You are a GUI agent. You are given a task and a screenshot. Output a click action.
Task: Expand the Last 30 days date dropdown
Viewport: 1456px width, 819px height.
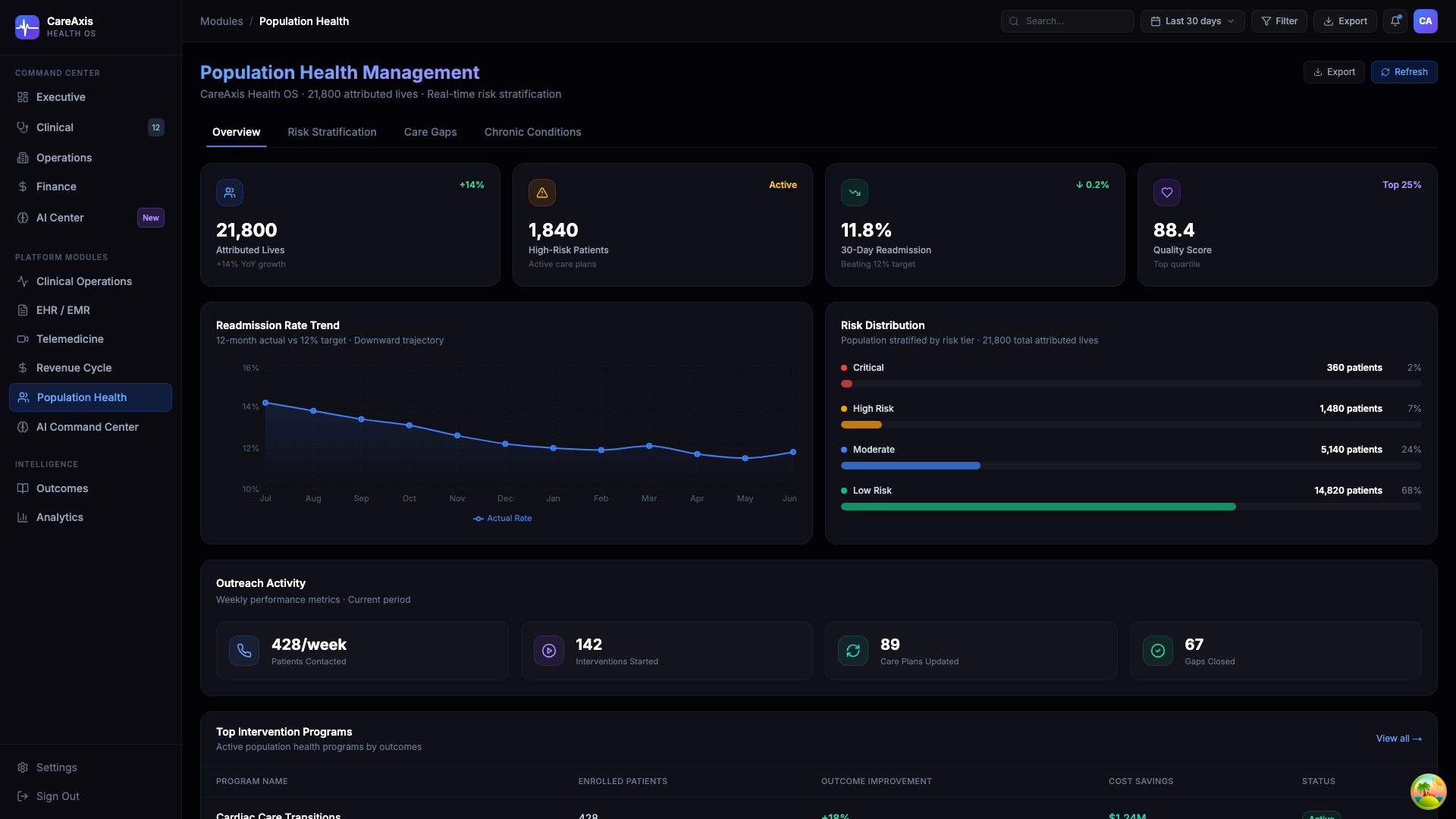pyautogui.click(x=1194, y=21)
